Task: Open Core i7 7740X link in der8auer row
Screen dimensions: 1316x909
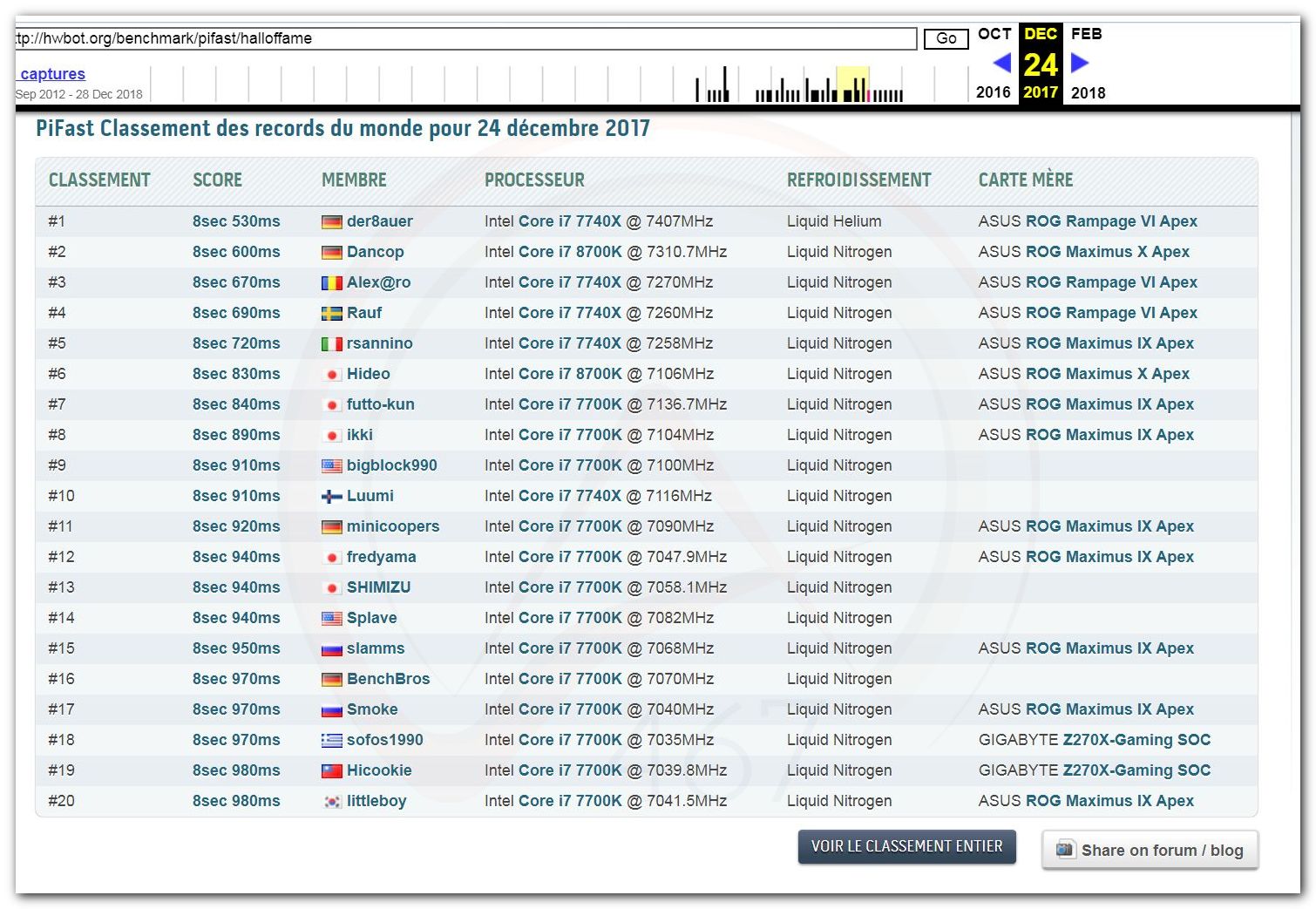Action: tap(570, 221)
